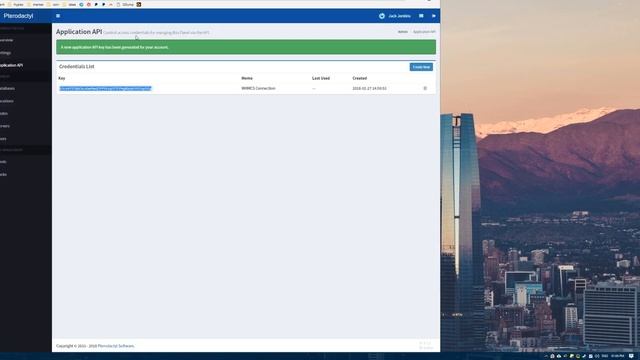Viewport: 640px width, 360px height.
Task: Open the Google bookmark icon in bookmarks bar
Action: (81, 4)
